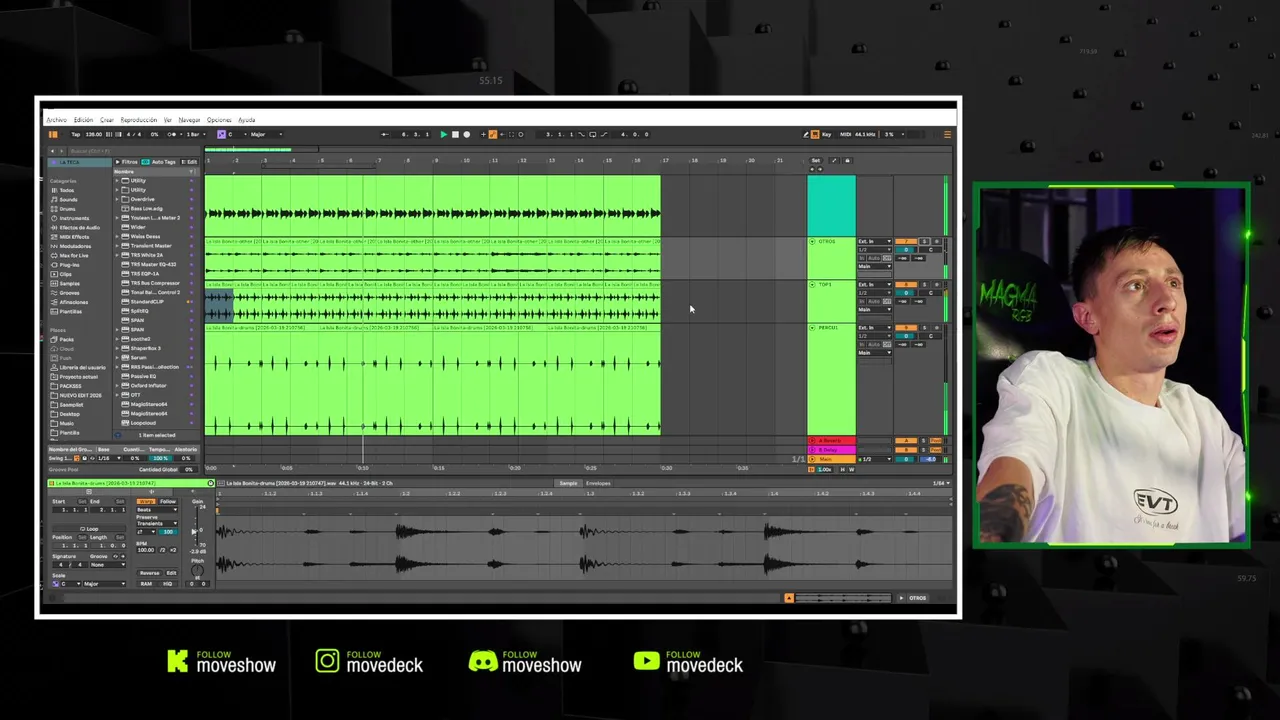This screenshot has width=1280, height=720.
Task: Toggle Auto Tags in browser
Action: pyautogui.click(x=160, y=162)
